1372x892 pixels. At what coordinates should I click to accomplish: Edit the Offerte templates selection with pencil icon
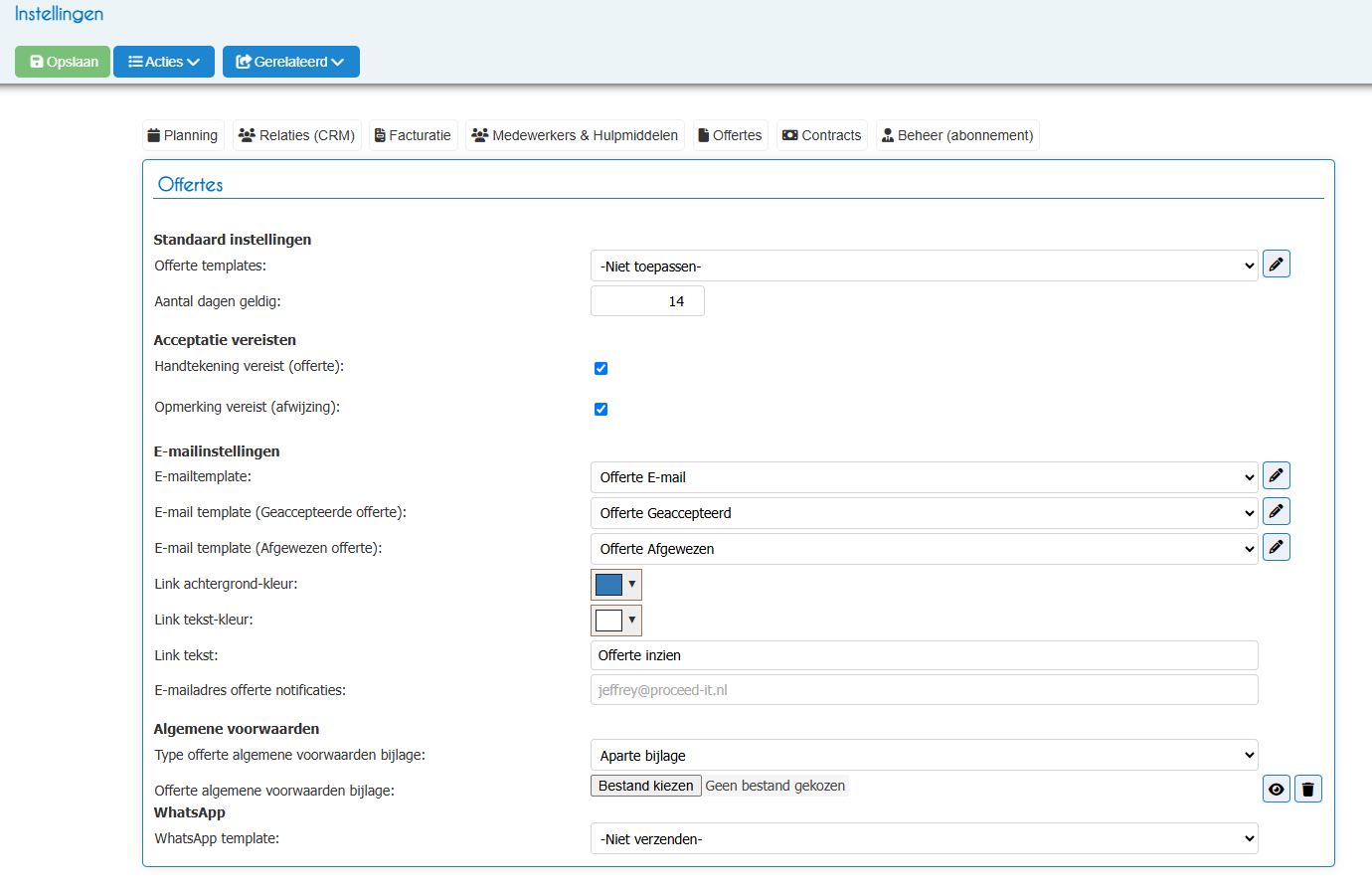click(x=1276, y=265)
